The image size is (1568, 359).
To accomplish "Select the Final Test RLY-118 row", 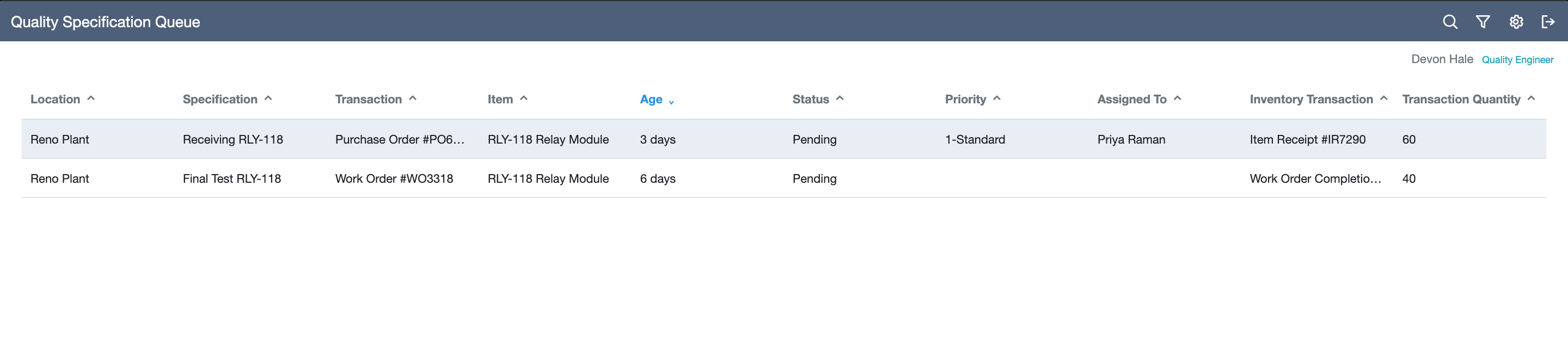I will point(783,178).
